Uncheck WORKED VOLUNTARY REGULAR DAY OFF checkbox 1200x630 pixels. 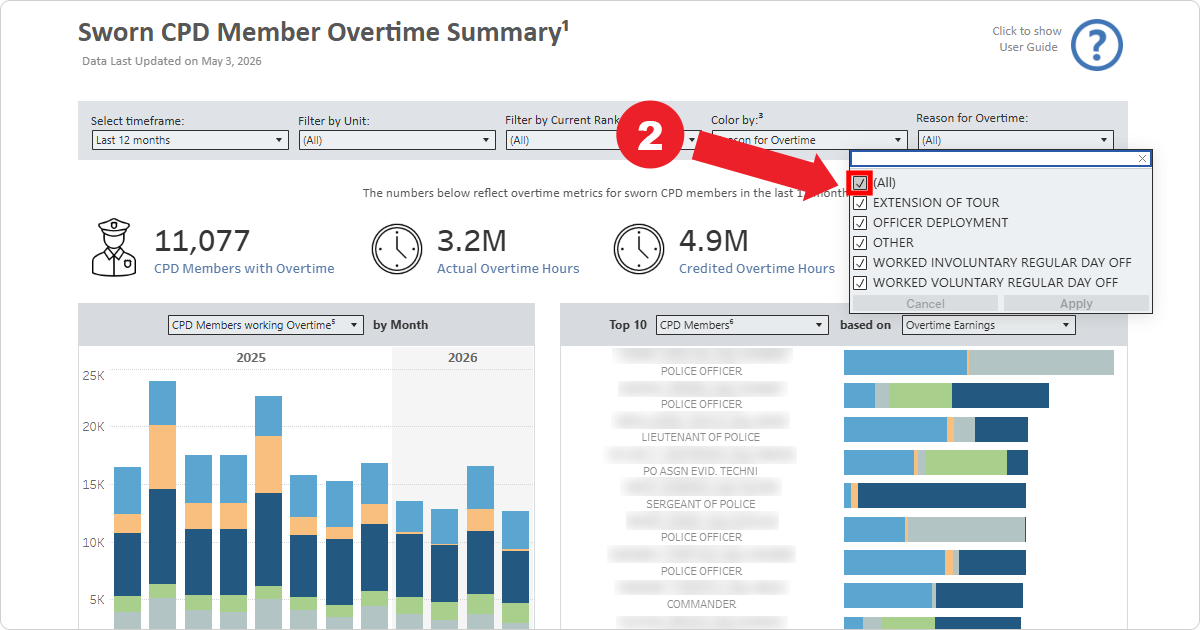(x=860, y=283)
